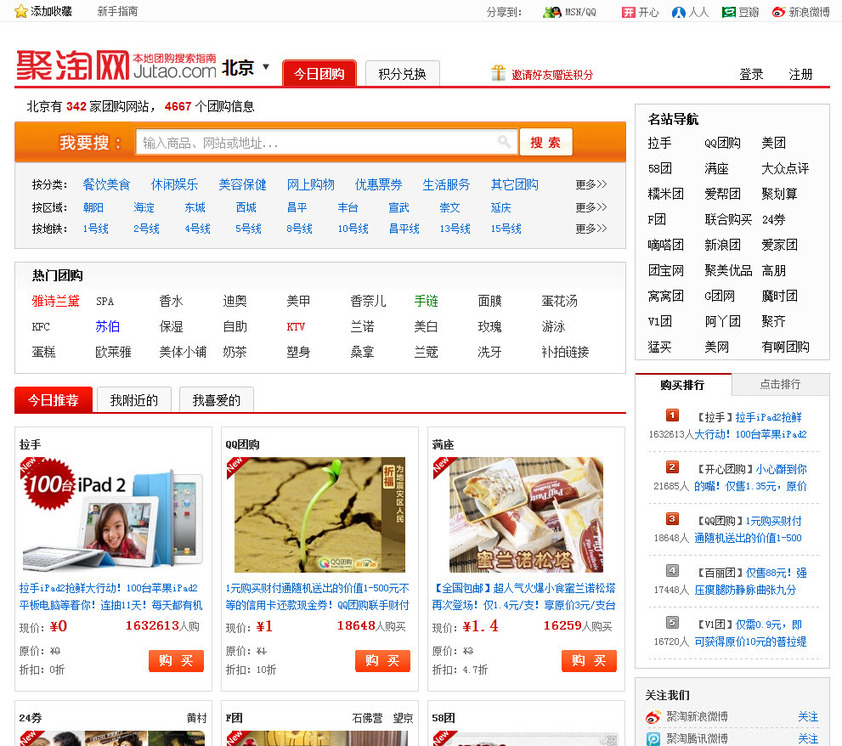
Task: Open the 拉手iPad2抢鲜大行动 deal title link
Action: pos(111,597)
